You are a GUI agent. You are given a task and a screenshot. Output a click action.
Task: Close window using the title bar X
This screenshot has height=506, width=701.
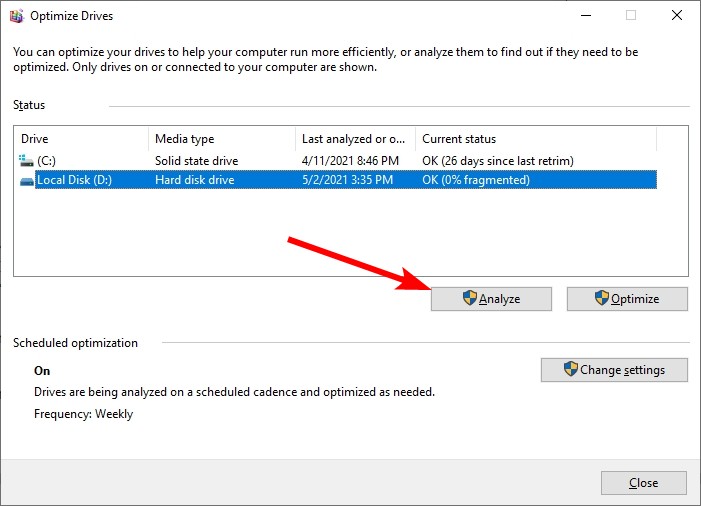676,16
